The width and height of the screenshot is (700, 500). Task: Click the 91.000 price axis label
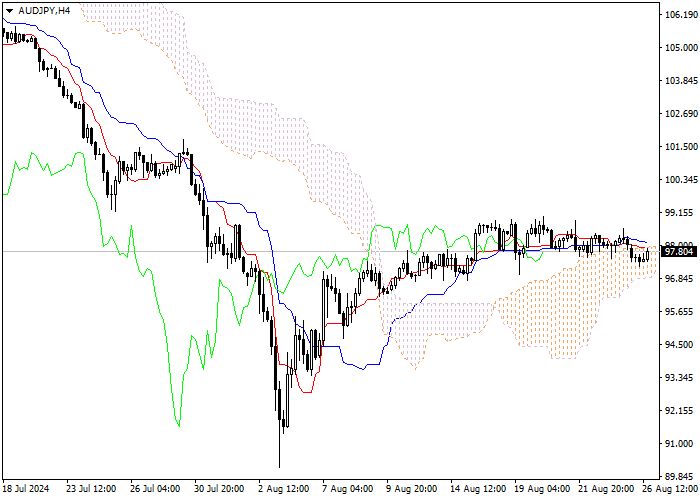681,444
